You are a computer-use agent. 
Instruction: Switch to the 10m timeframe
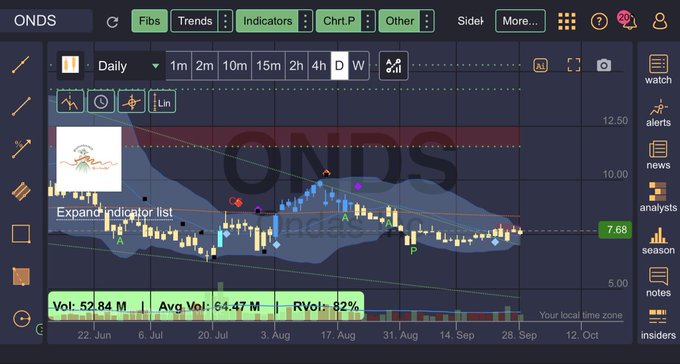pyautogui.click(x=235, y=66)
